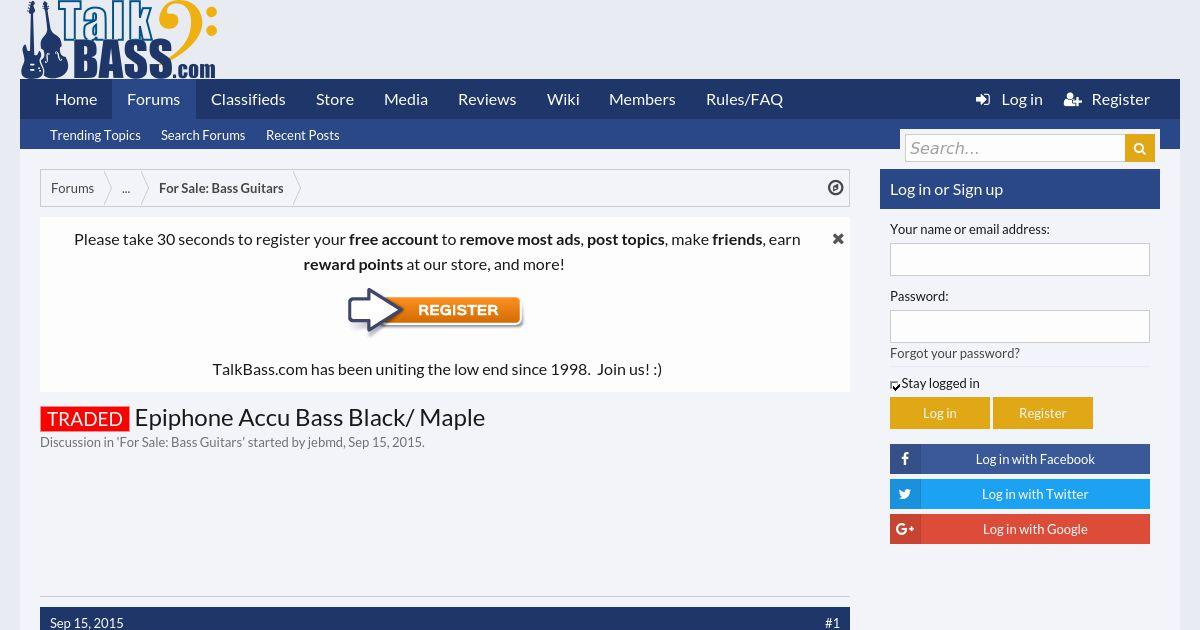Screen dimensions: 1200x630
Task: Open Recent Posts sub-navigation link
Action: coord(303,135)
